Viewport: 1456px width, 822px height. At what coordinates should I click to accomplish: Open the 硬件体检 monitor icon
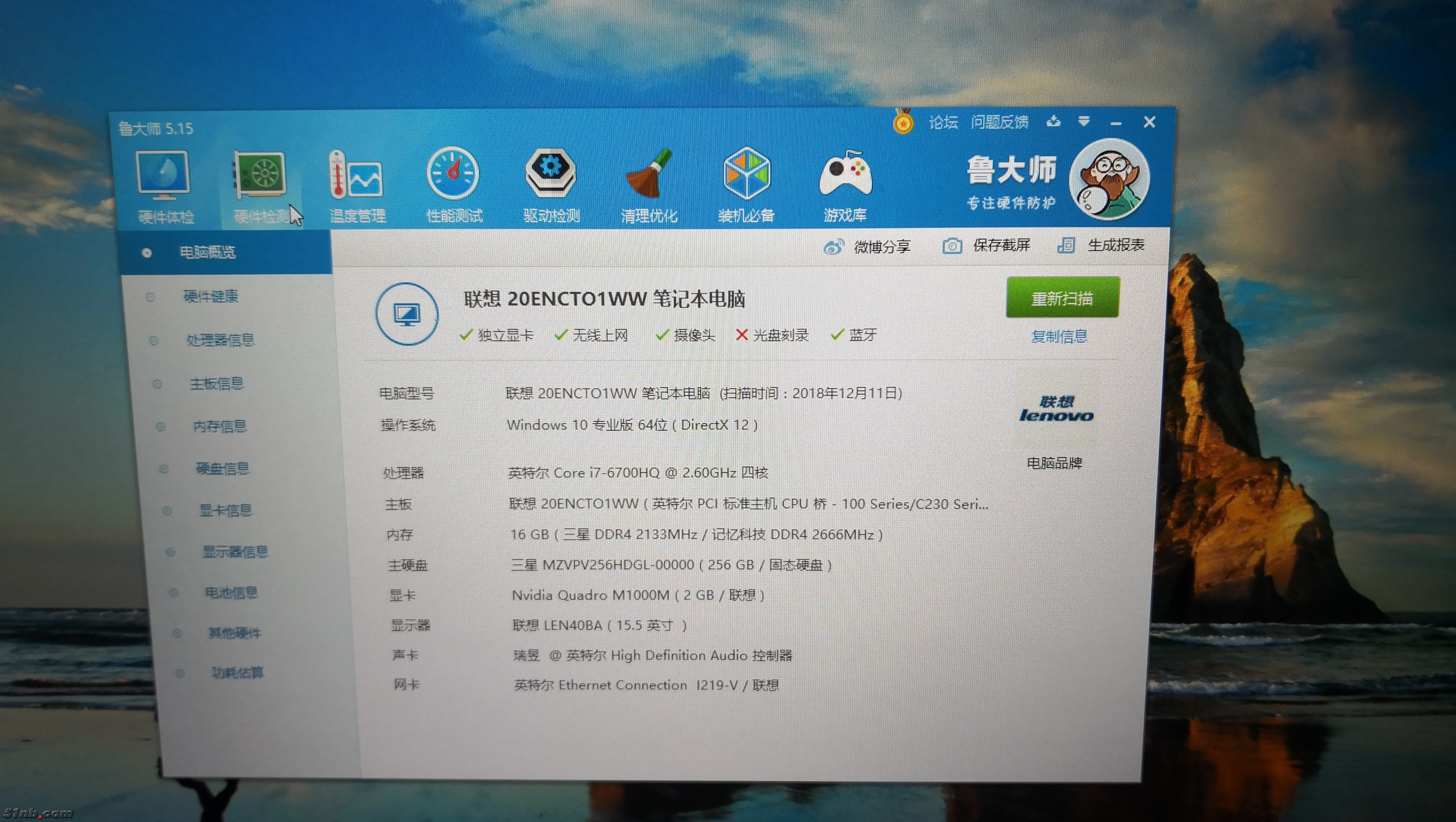click(x=163, y=175)
